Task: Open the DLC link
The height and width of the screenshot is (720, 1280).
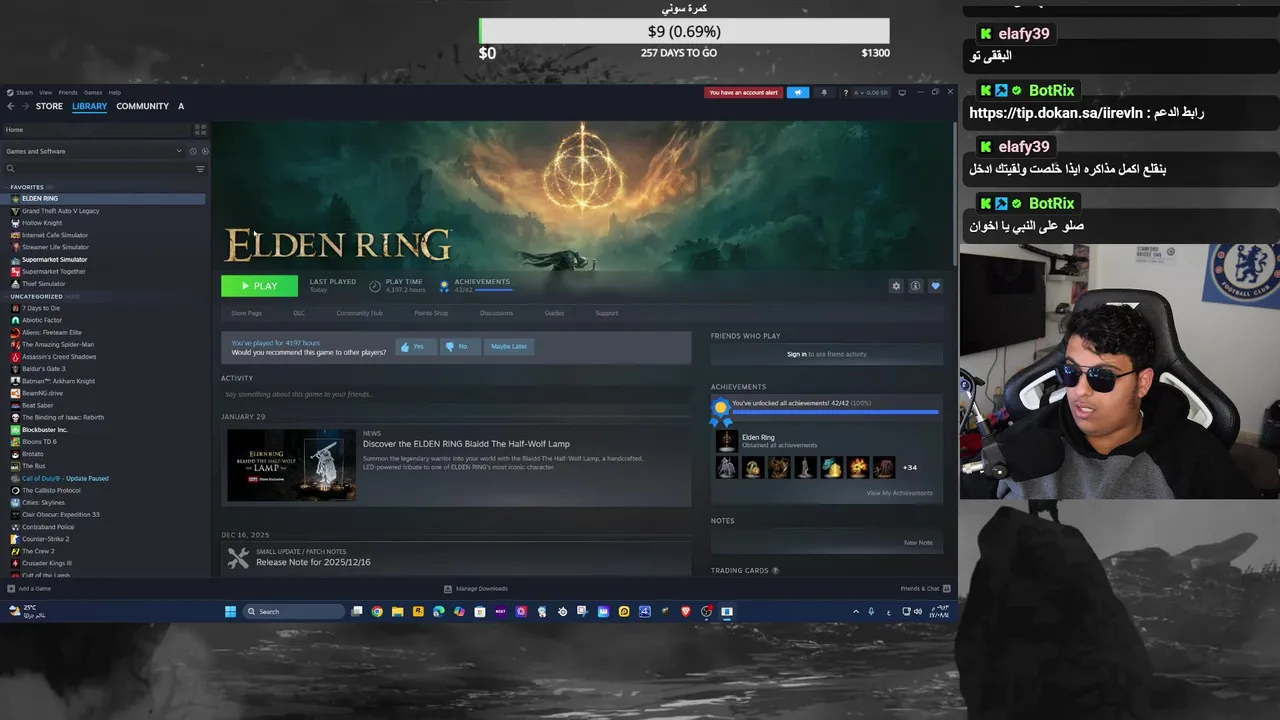Action: [299, 313]
